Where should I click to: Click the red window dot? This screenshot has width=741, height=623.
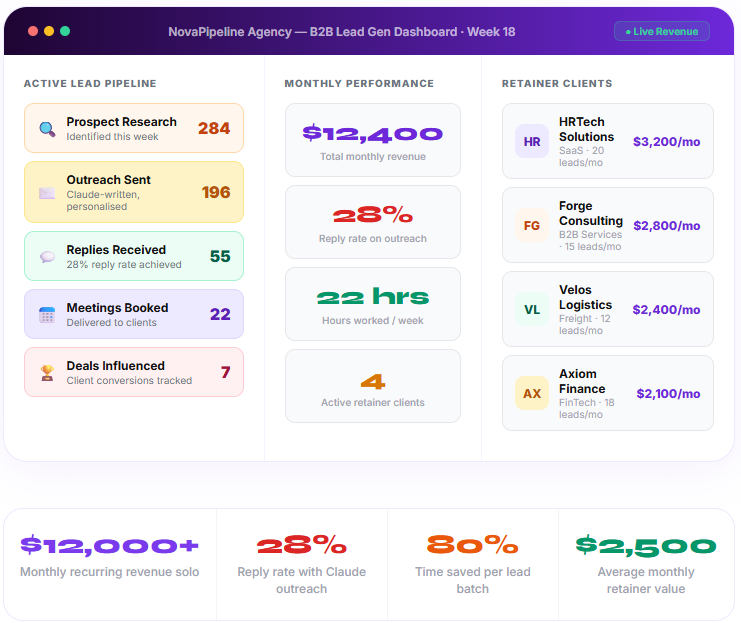pyautogui.click(x=33, y=31)
